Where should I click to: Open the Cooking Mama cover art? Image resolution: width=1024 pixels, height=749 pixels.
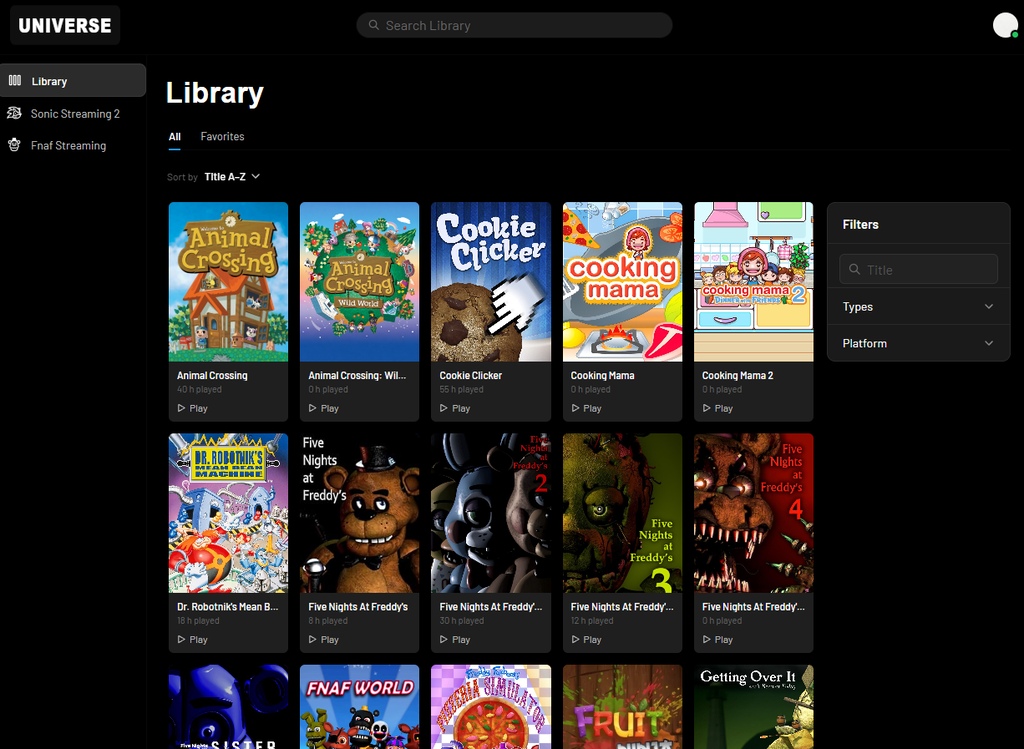pos(622,281)
